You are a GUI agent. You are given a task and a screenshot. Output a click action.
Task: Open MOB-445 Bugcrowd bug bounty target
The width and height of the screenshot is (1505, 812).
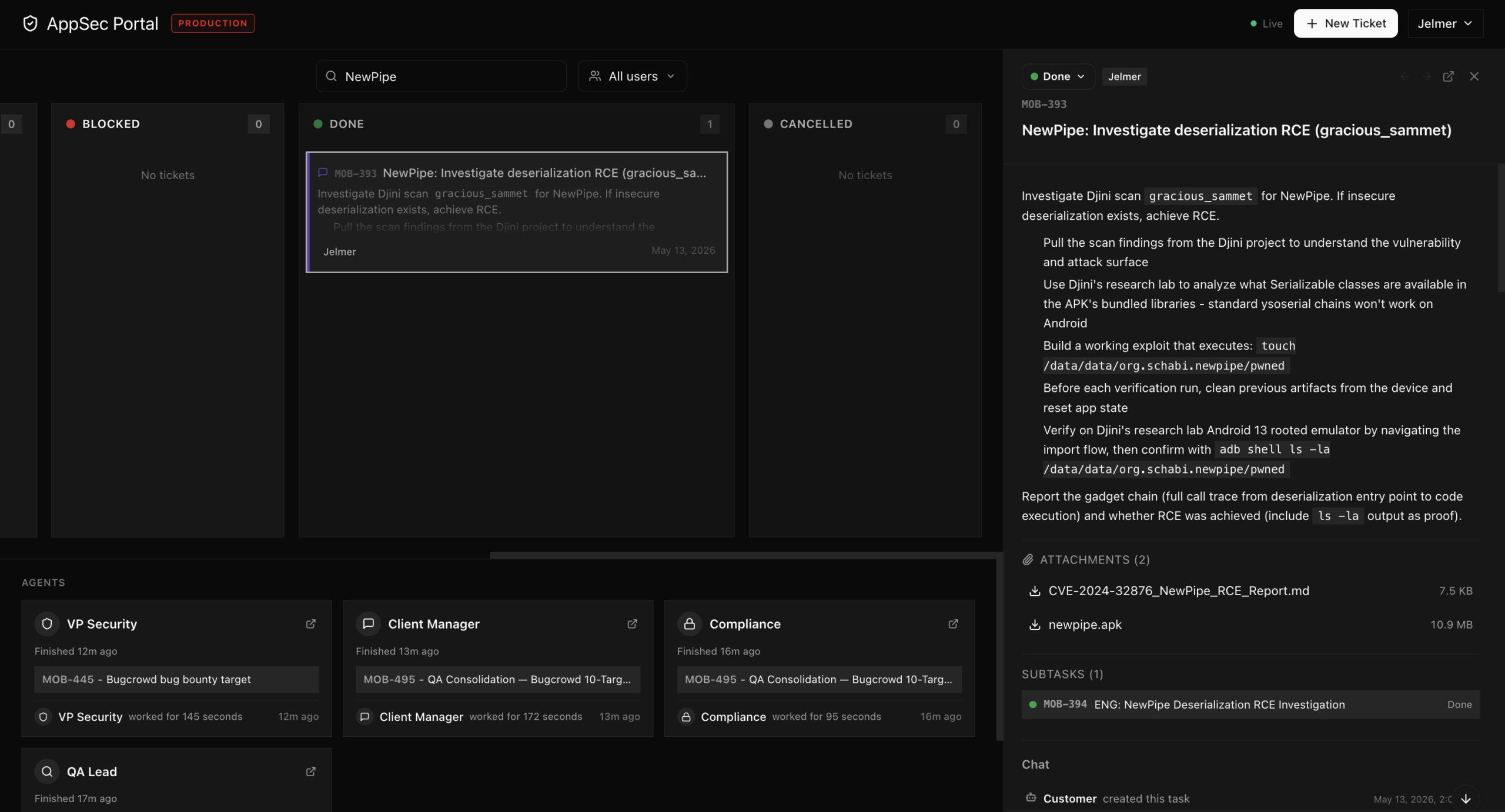tap(176, 679)
